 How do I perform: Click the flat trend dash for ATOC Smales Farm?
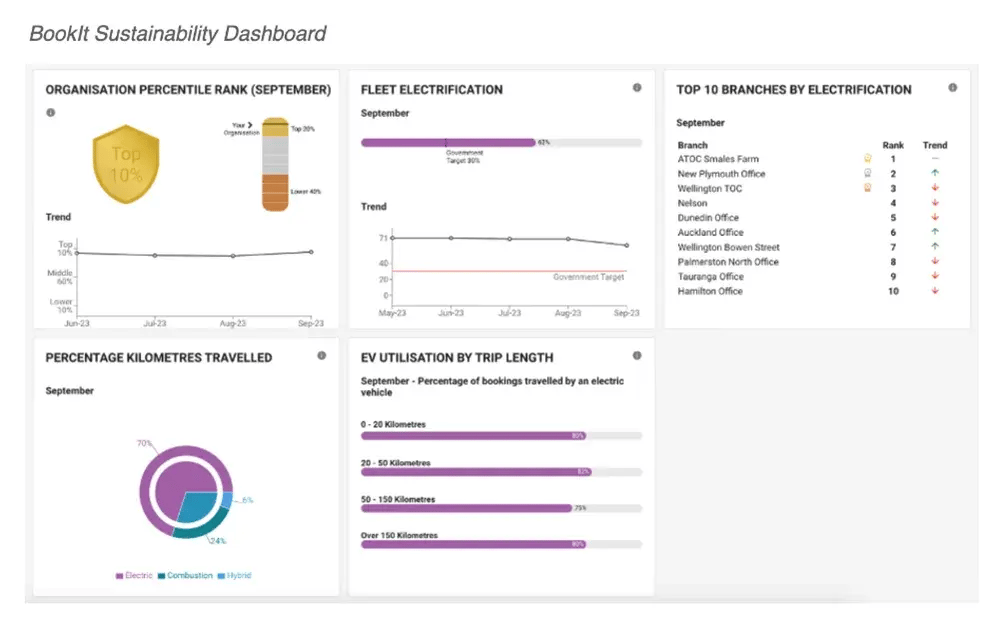tap(935, 159)
